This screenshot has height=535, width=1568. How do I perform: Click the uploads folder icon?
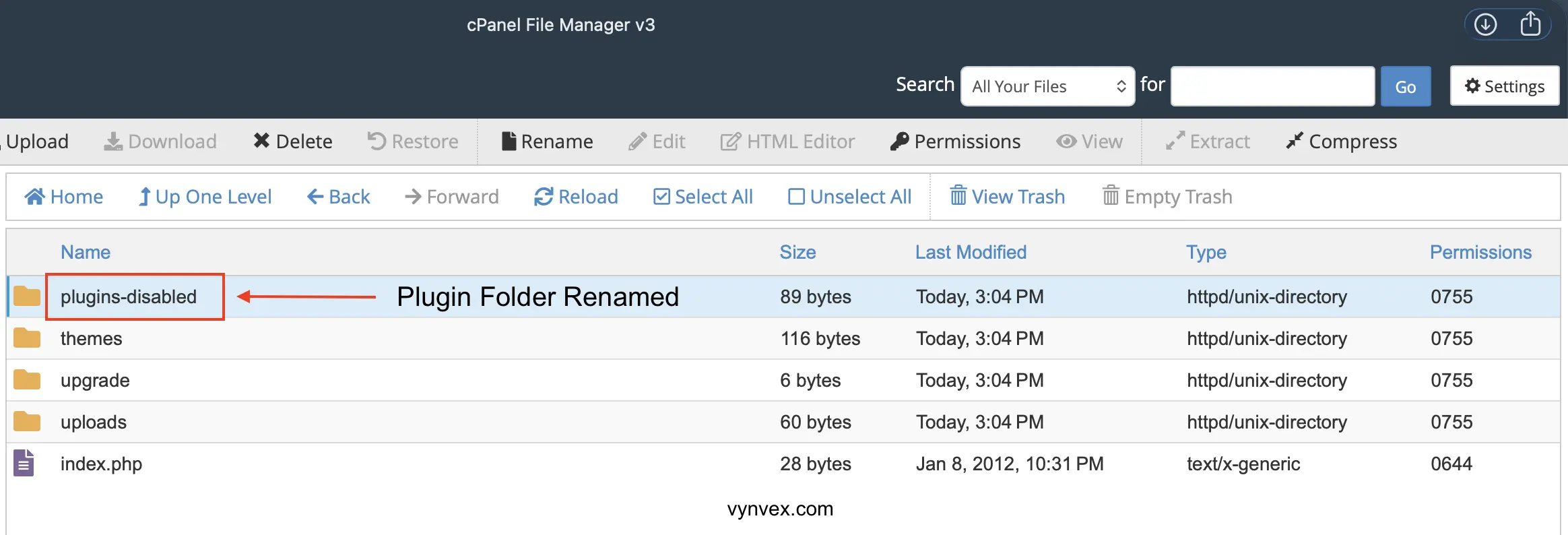pyautogui.click(x=27, y=421)
